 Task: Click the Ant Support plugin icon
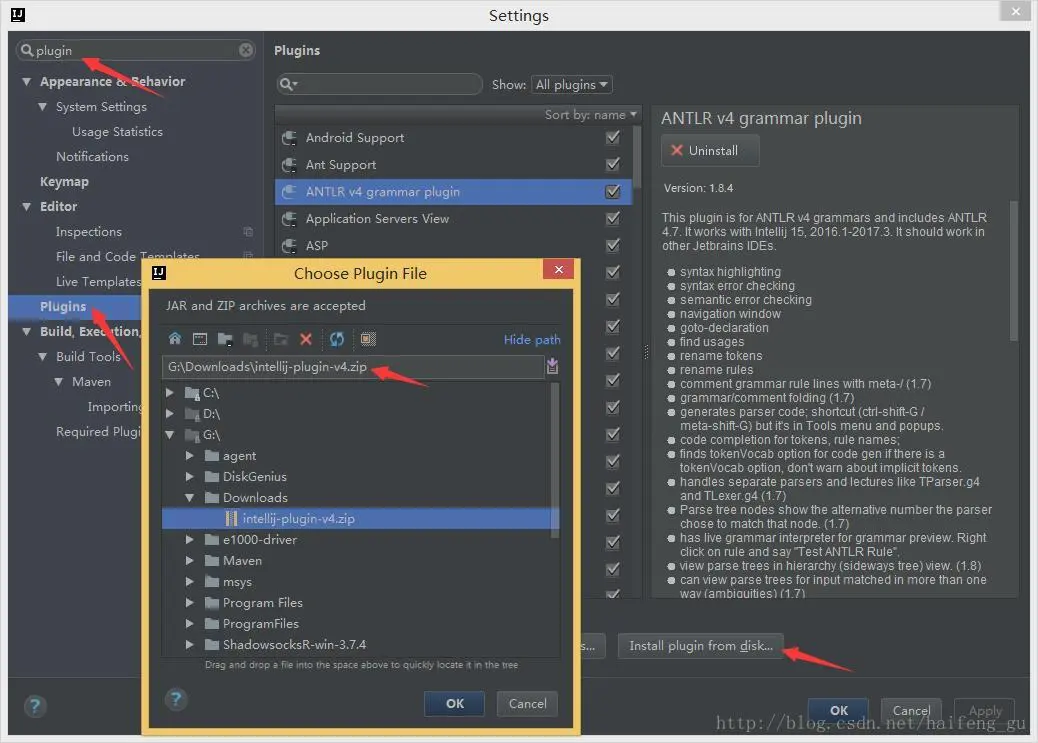289,165
